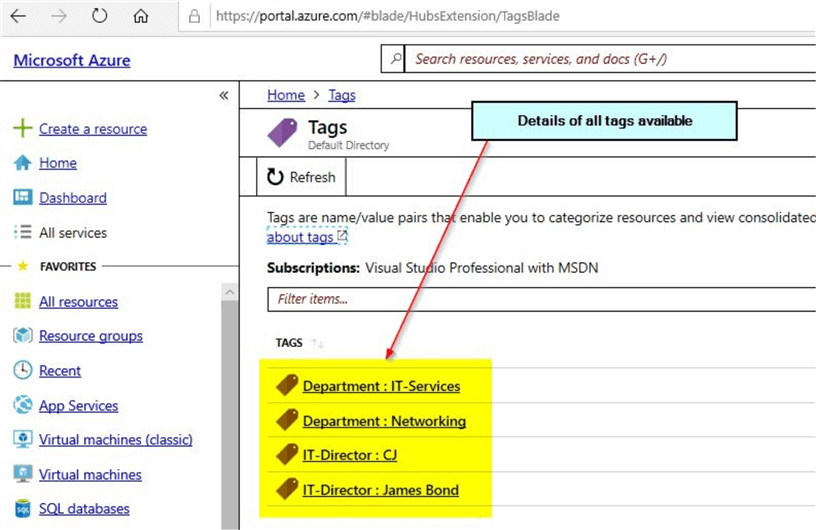Click the Default Directory subtitle
Viewport: 816px width, 530px height.
point(348,145)
